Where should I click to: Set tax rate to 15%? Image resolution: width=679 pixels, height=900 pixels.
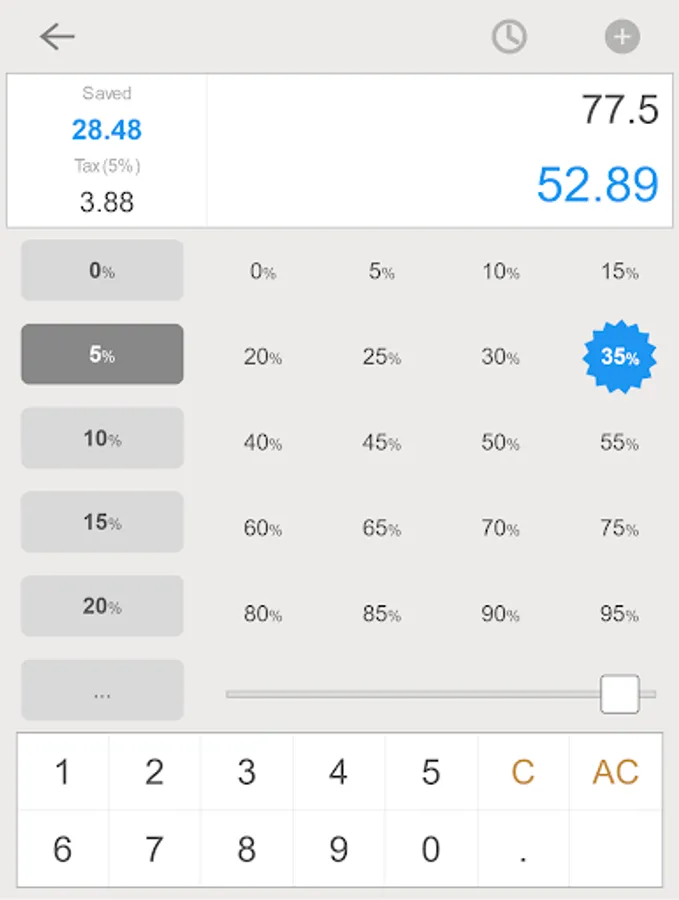tap(102, 522)
